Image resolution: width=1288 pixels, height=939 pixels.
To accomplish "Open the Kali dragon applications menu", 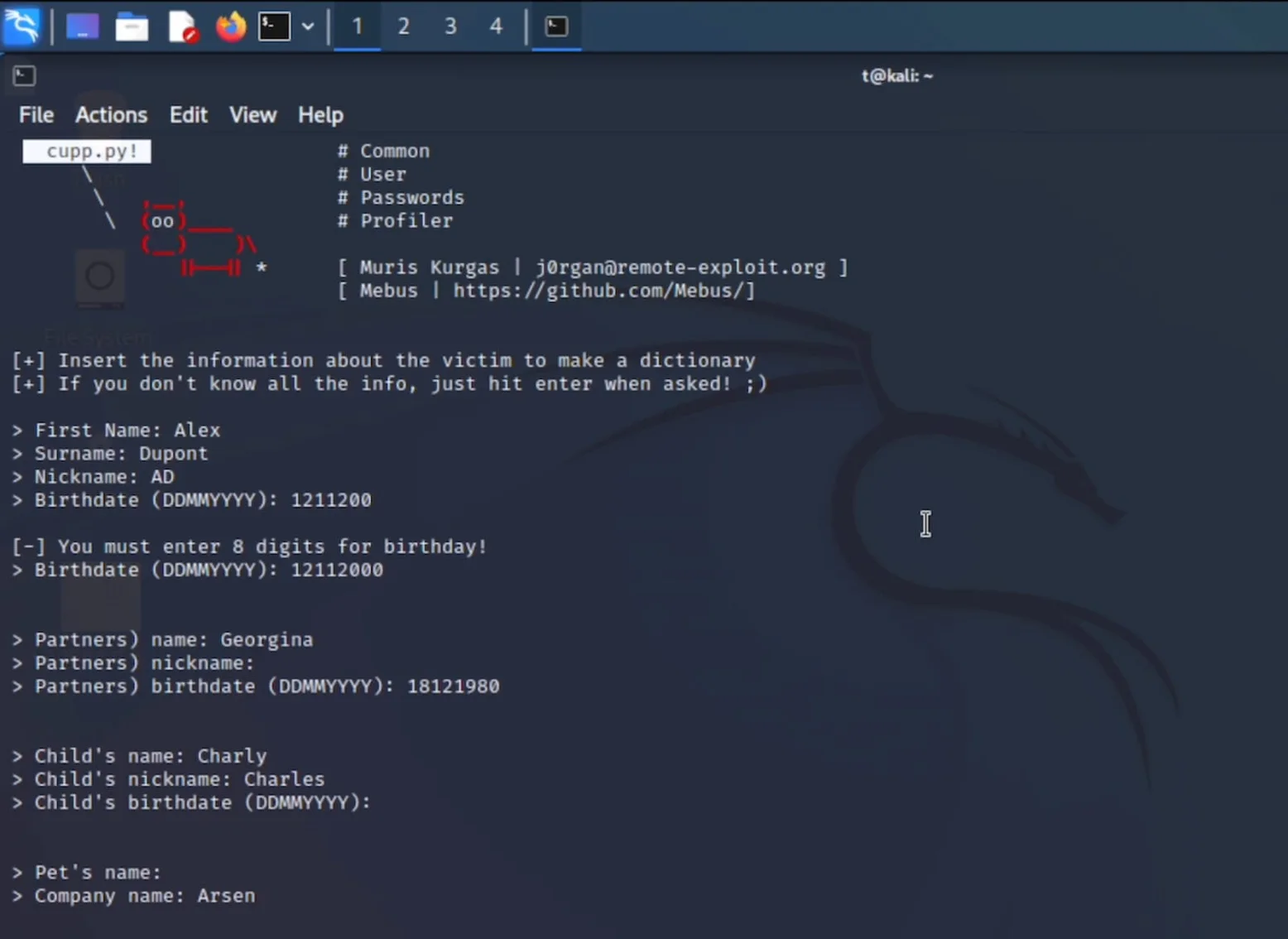I will click(x=22, y=26).
